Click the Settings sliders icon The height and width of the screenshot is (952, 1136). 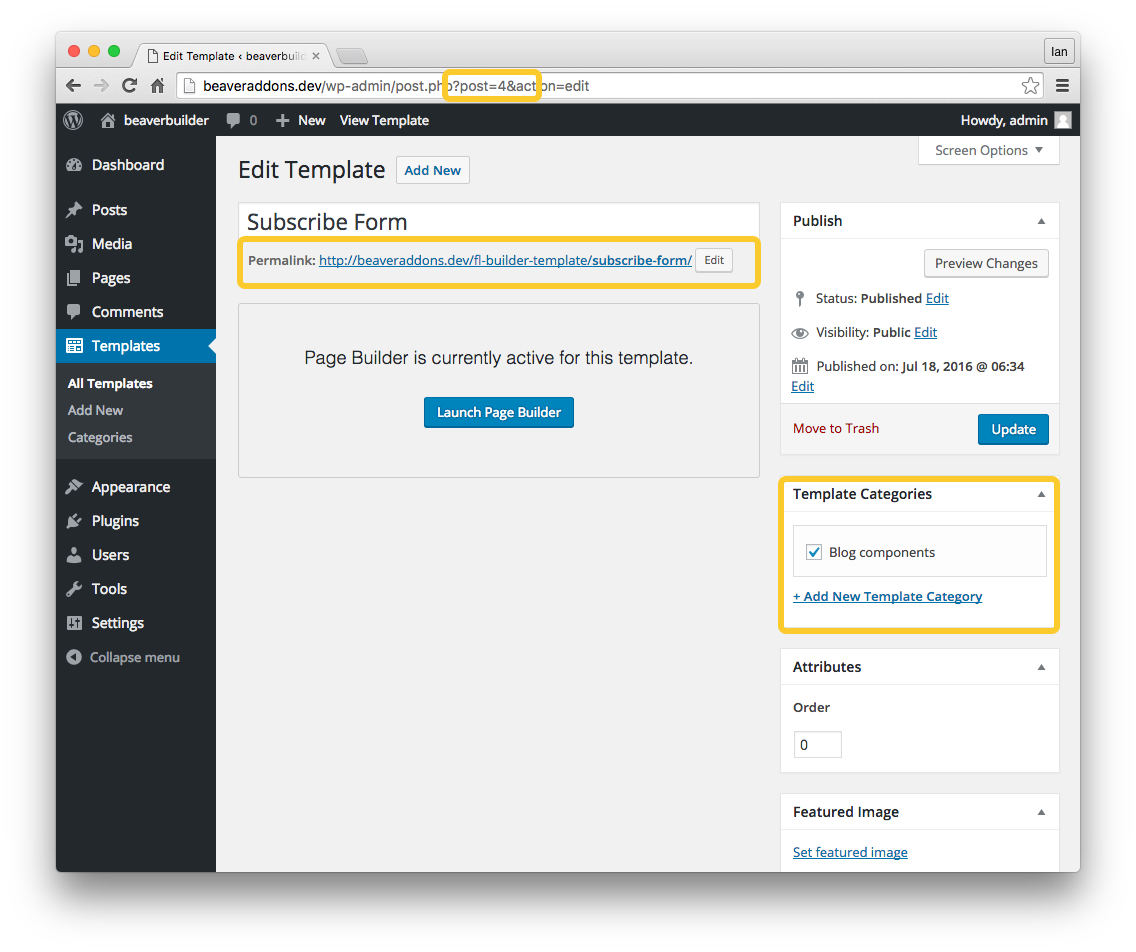[x=74, y=623]
